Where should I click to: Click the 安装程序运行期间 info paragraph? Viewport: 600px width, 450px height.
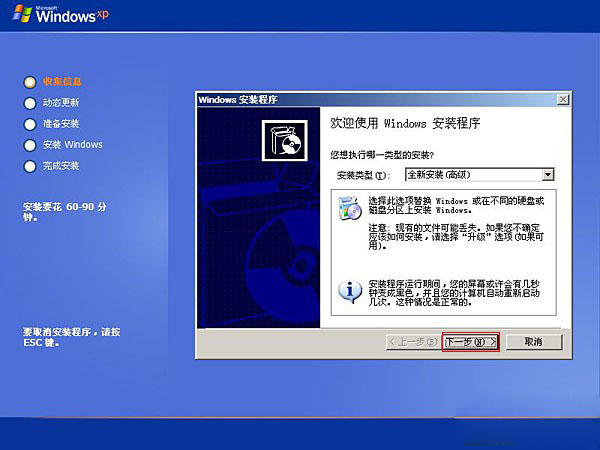coord(454,293)
